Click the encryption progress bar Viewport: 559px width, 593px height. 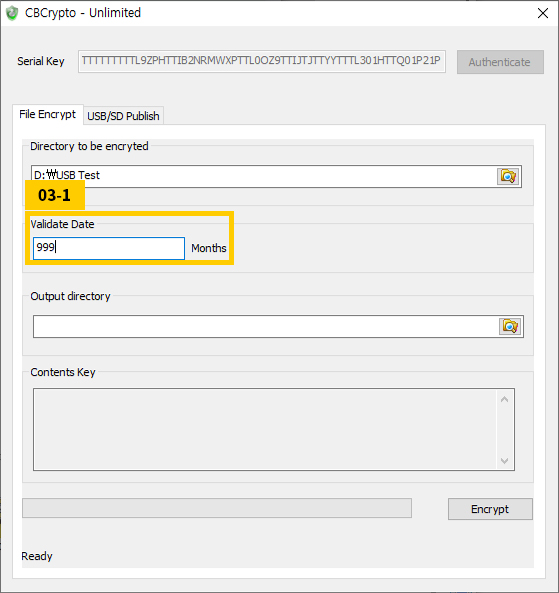[x=217, y=508]
